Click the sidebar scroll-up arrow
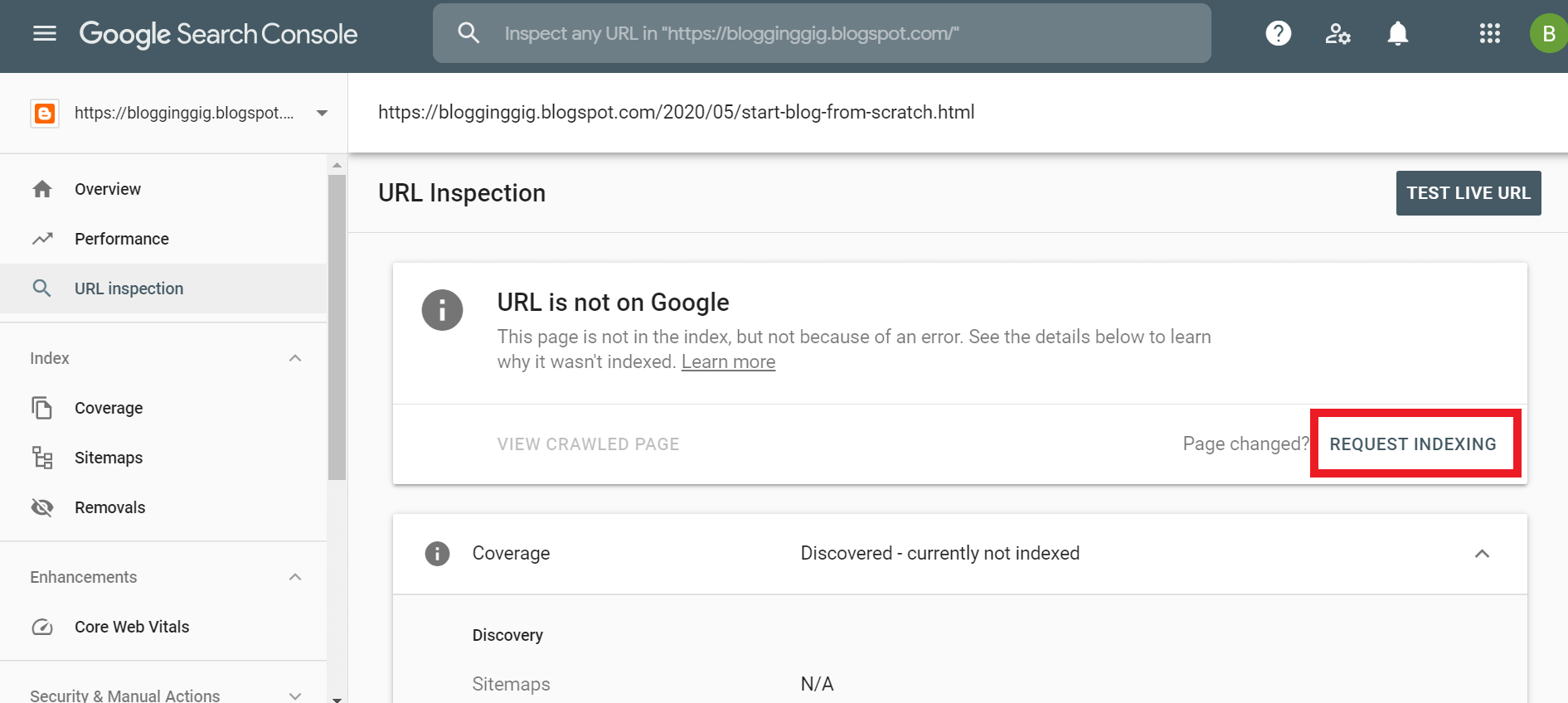Image resolution: width=1568 pixels, height=703 pixels. click(x=337, y=165)
